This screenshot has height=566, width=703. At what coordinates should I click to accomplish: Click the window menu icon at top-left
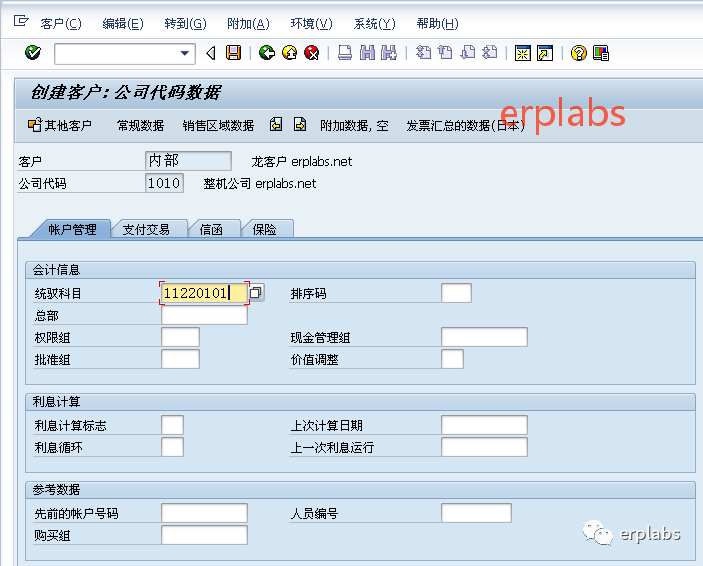pos(21,21)
